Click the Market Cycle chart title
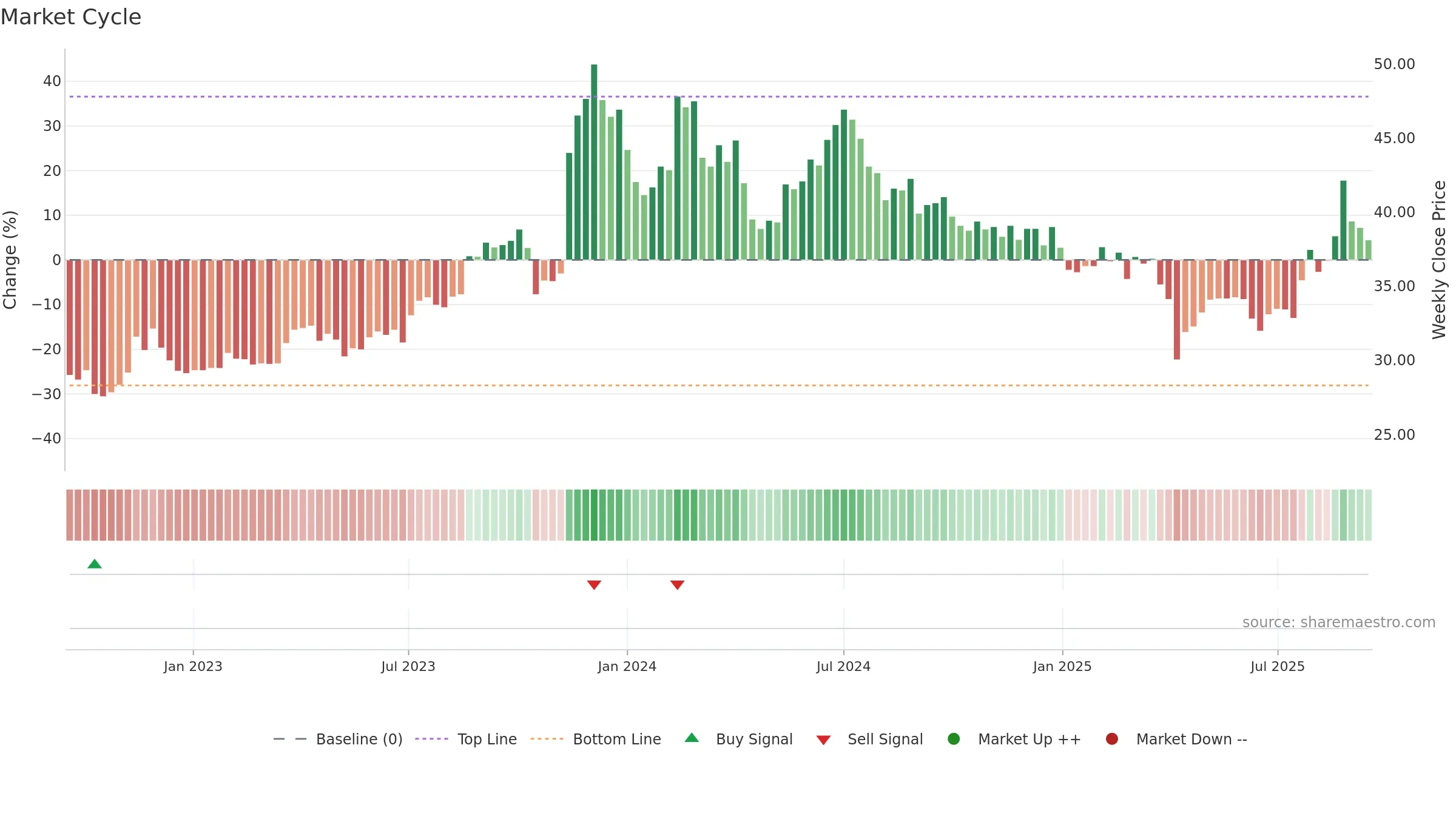Image resolution: width=1456 pixels, height=819 pixels. coord(71,17)
